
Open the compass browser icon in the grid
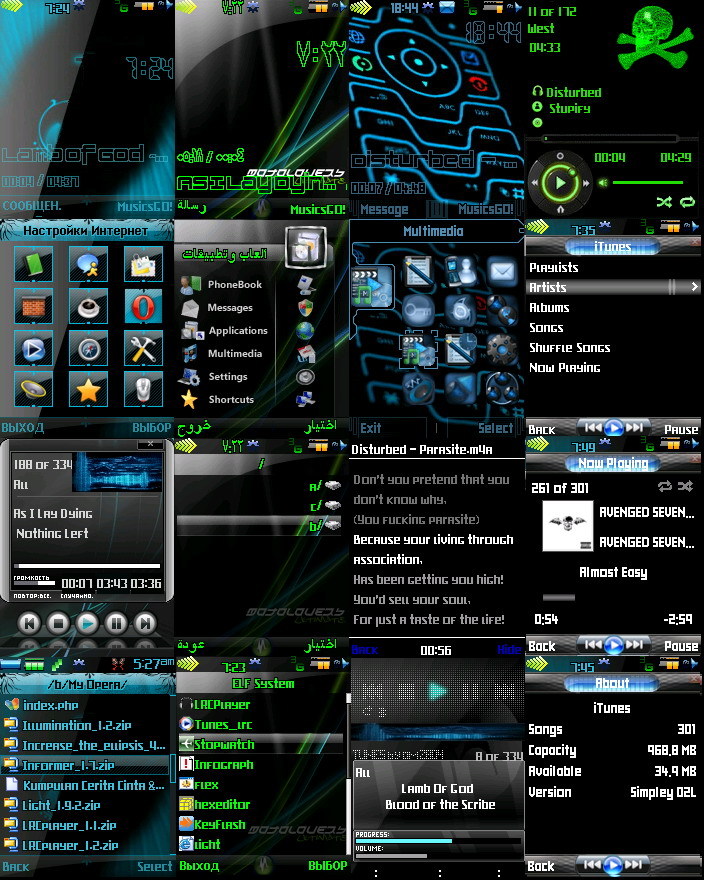pyautogui.click(x=88, y=349)
